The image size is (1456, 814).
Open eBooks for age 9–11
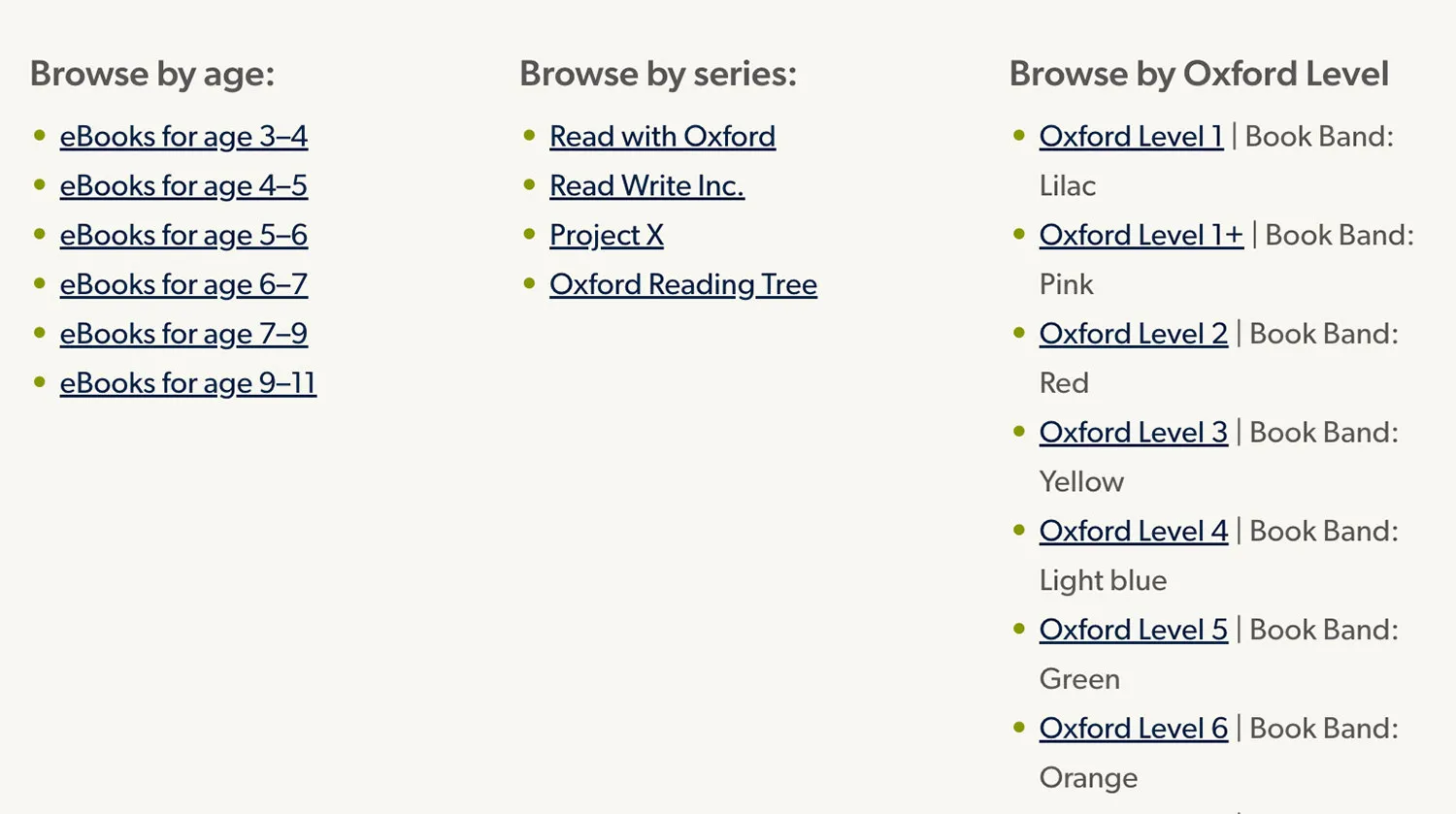pyautogui.click(x=187, y=384)
